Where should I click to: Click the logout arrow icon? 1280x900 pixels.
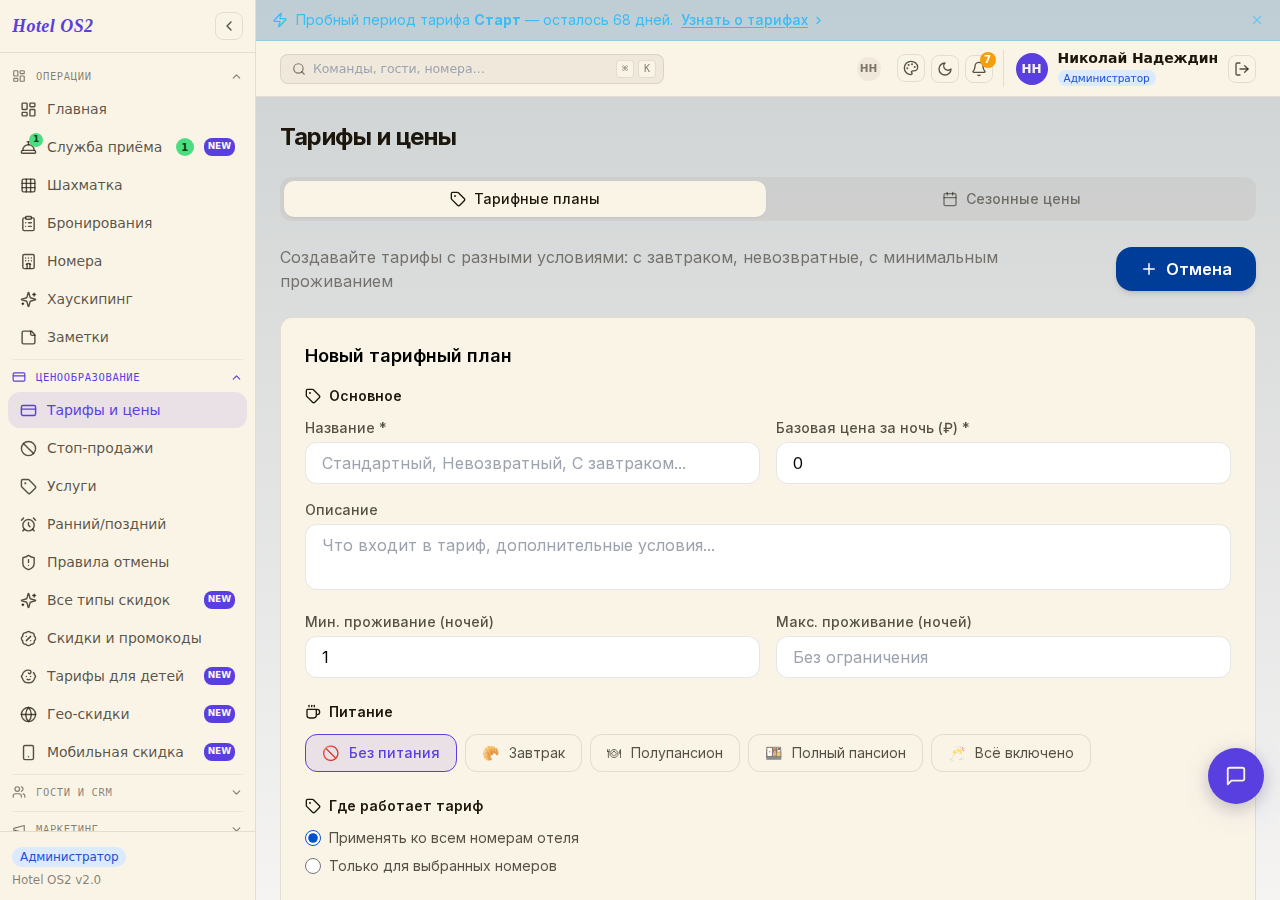[x=1242, y=69]
